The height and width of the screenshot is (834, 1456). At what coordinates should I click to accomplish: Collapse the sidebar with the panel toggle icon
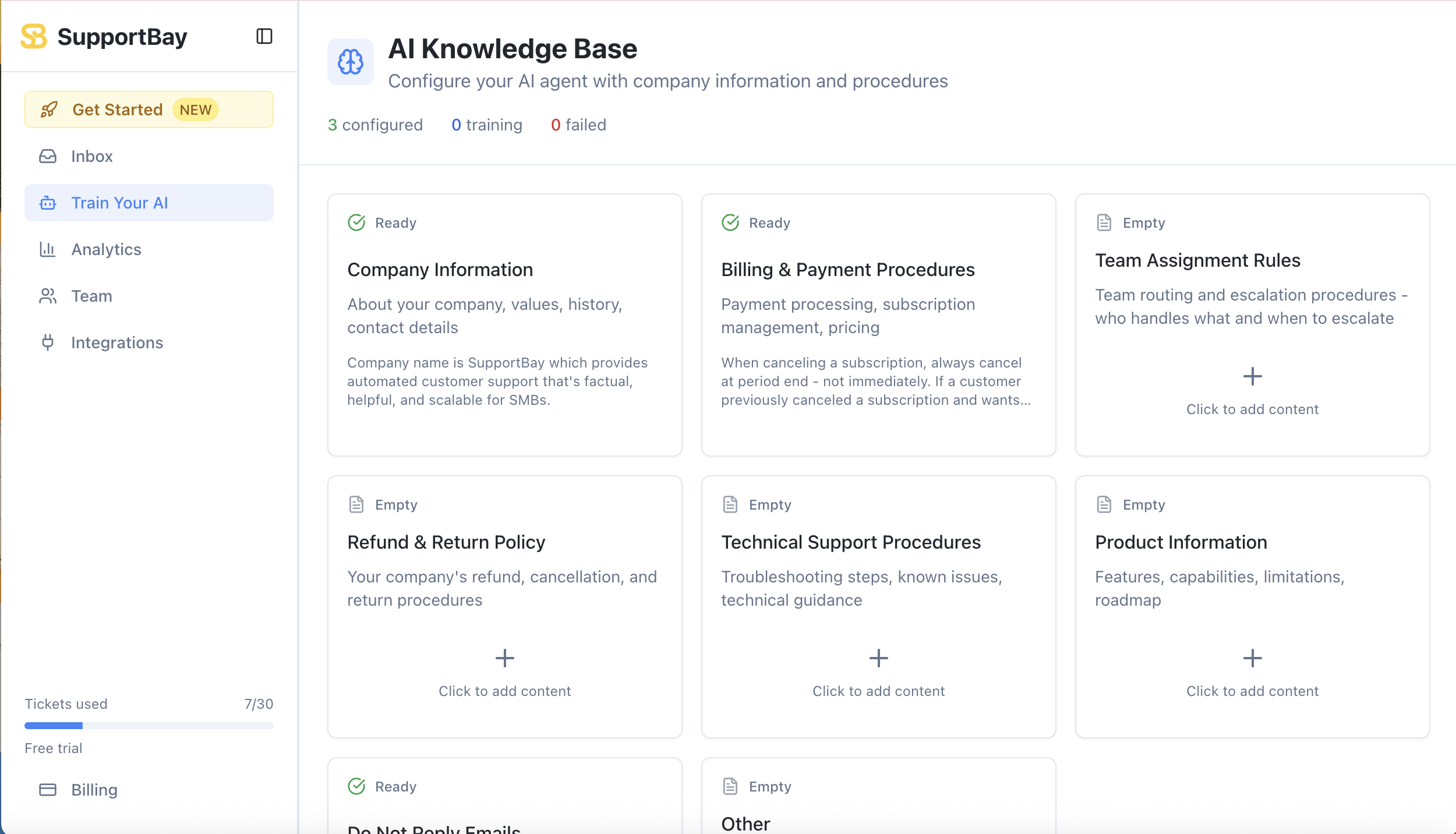tap(264, 37)
